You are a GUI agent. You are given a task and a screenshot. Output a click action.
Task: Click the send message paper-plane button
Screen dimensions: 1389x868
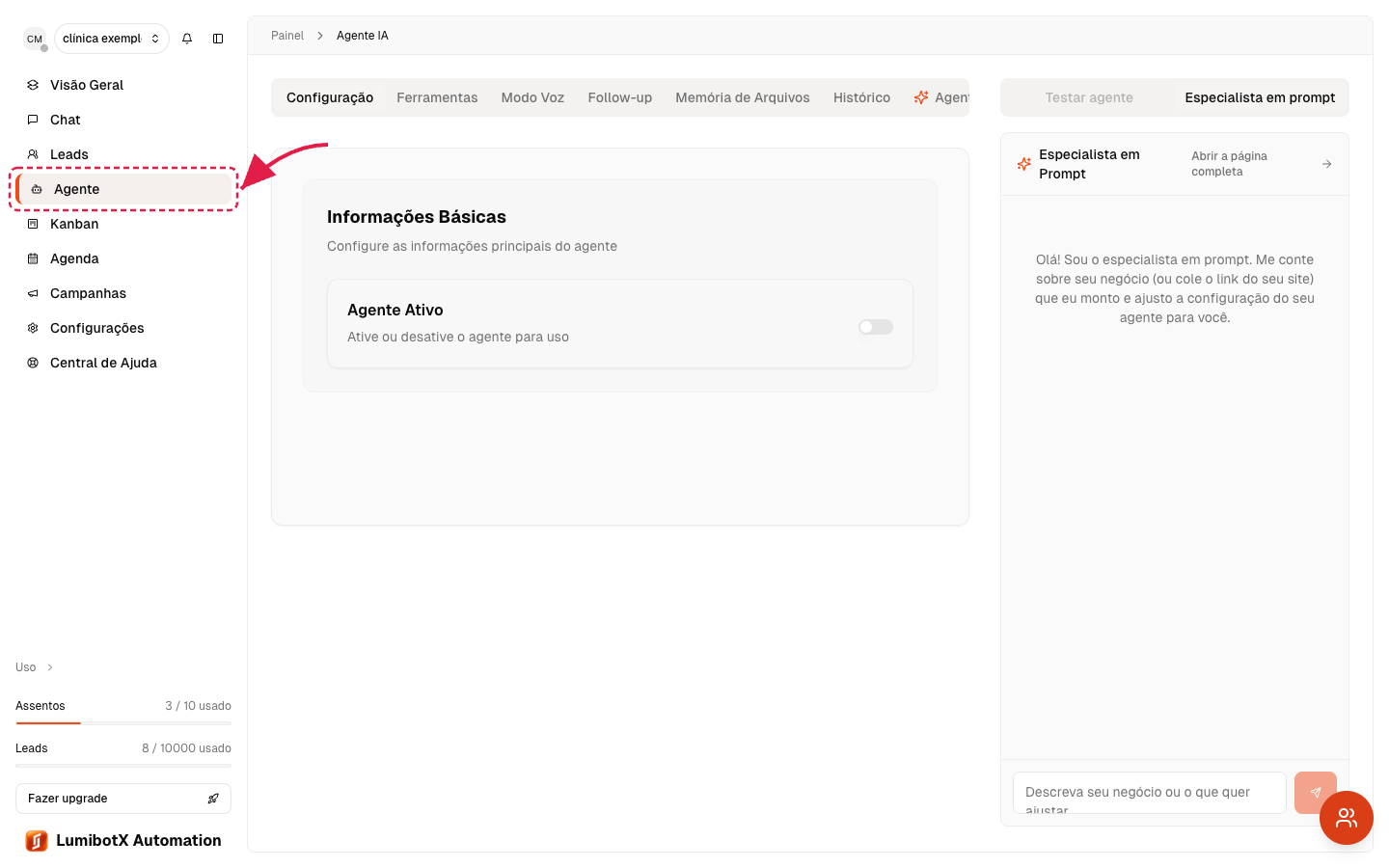pyautogui.click(x=1315, y=793)
